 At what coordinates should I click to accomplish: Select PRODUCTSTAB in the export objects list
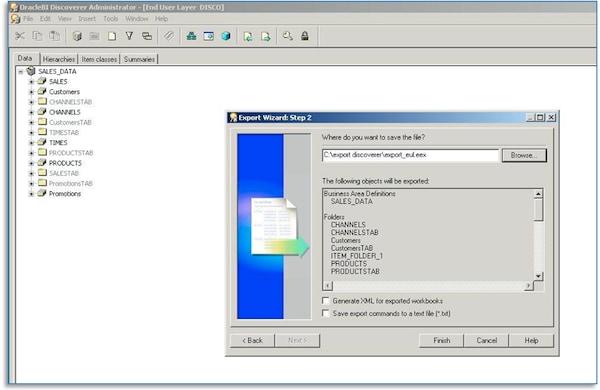355,271
